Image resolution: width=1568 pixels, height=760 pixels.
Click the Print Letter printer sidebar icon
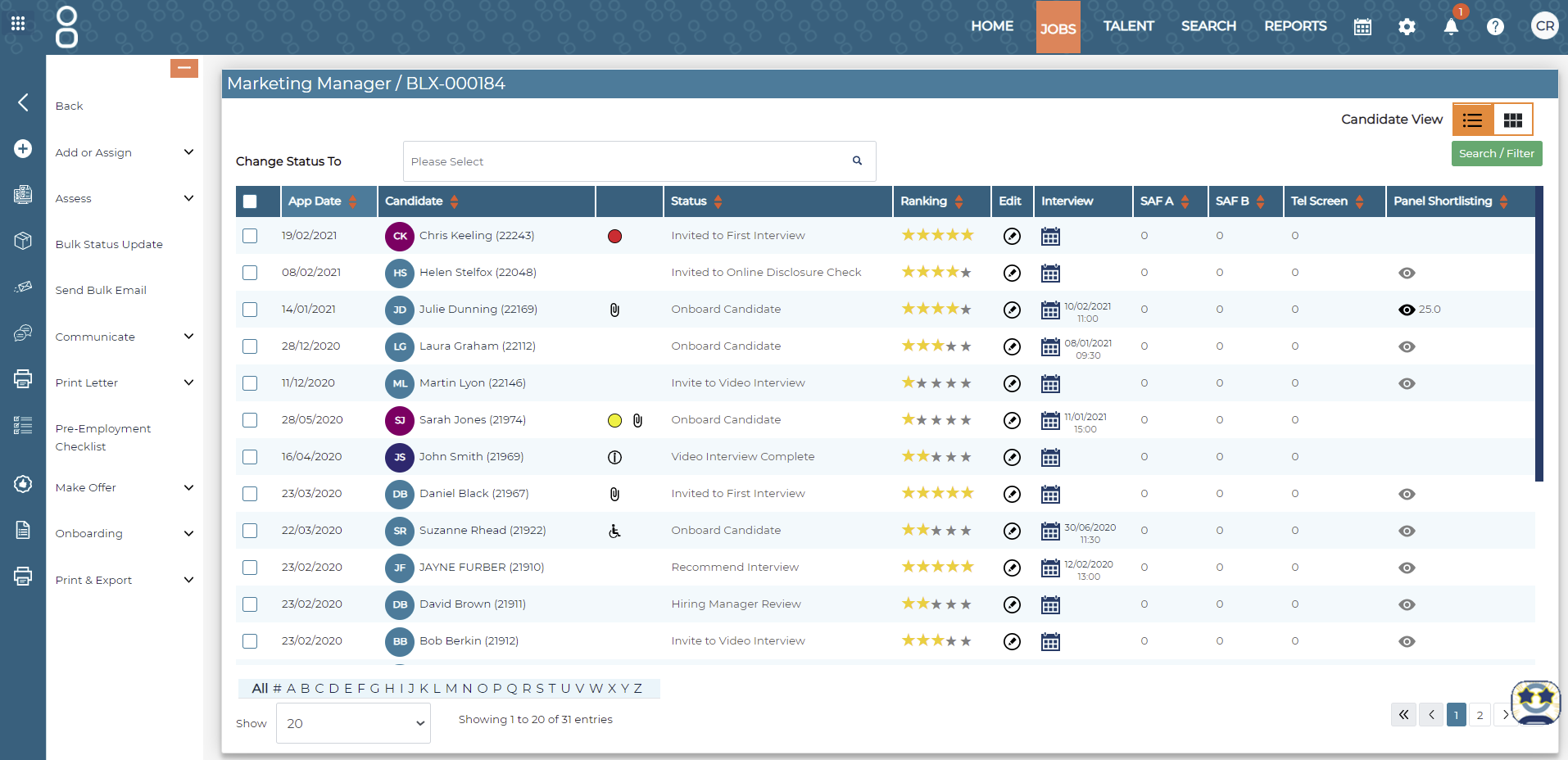click(23, 378)
